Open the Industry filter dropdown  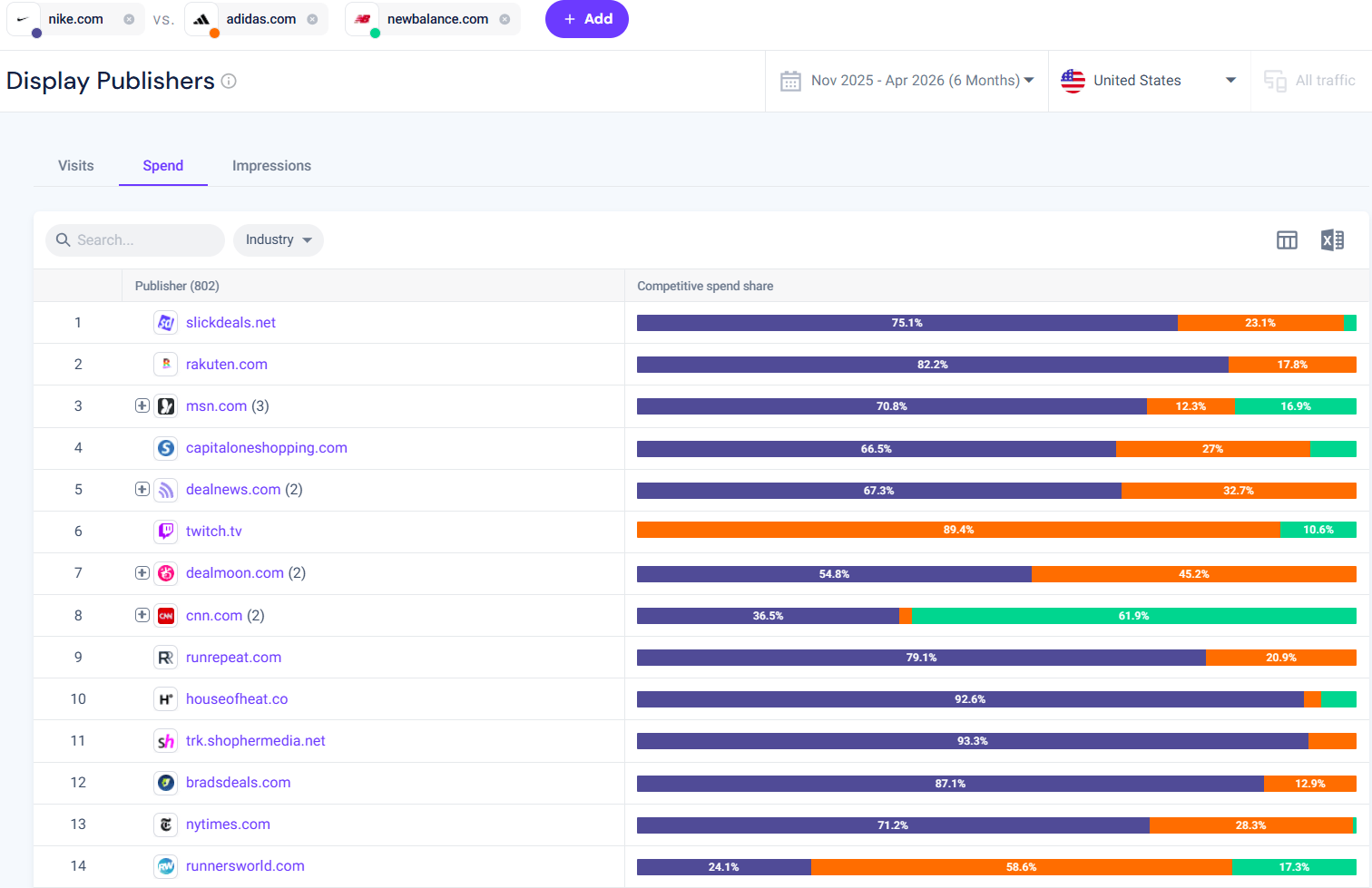[x=279, y=240]
